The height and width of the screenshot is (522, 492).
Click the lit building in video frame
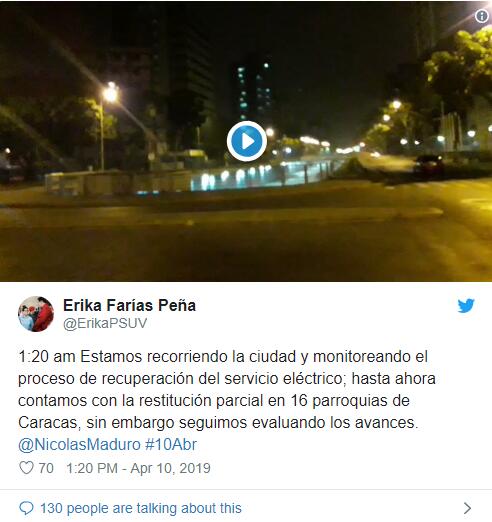[254, 90]
